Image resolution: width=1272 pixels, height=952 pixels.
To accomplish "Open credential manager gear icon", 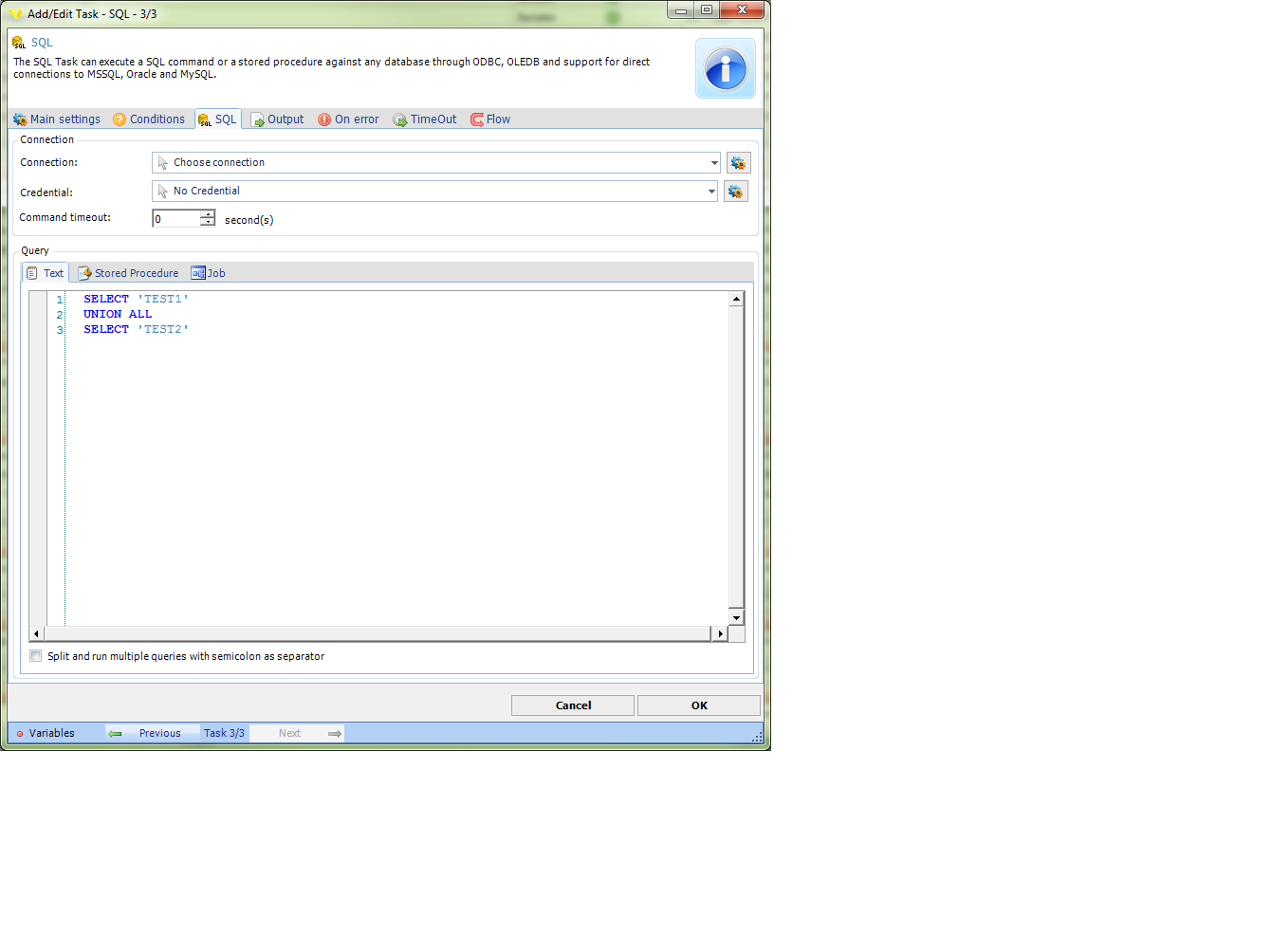I will (736, 192).
